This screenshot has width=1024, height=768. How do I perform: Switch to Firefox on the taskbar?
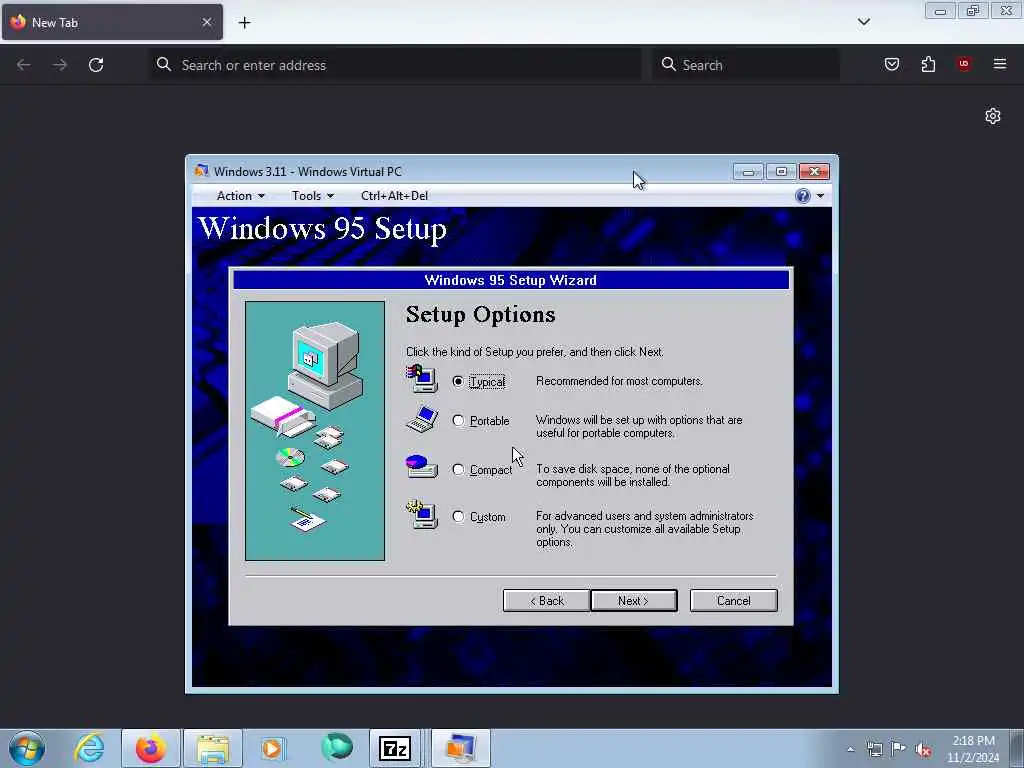[150, 748]
